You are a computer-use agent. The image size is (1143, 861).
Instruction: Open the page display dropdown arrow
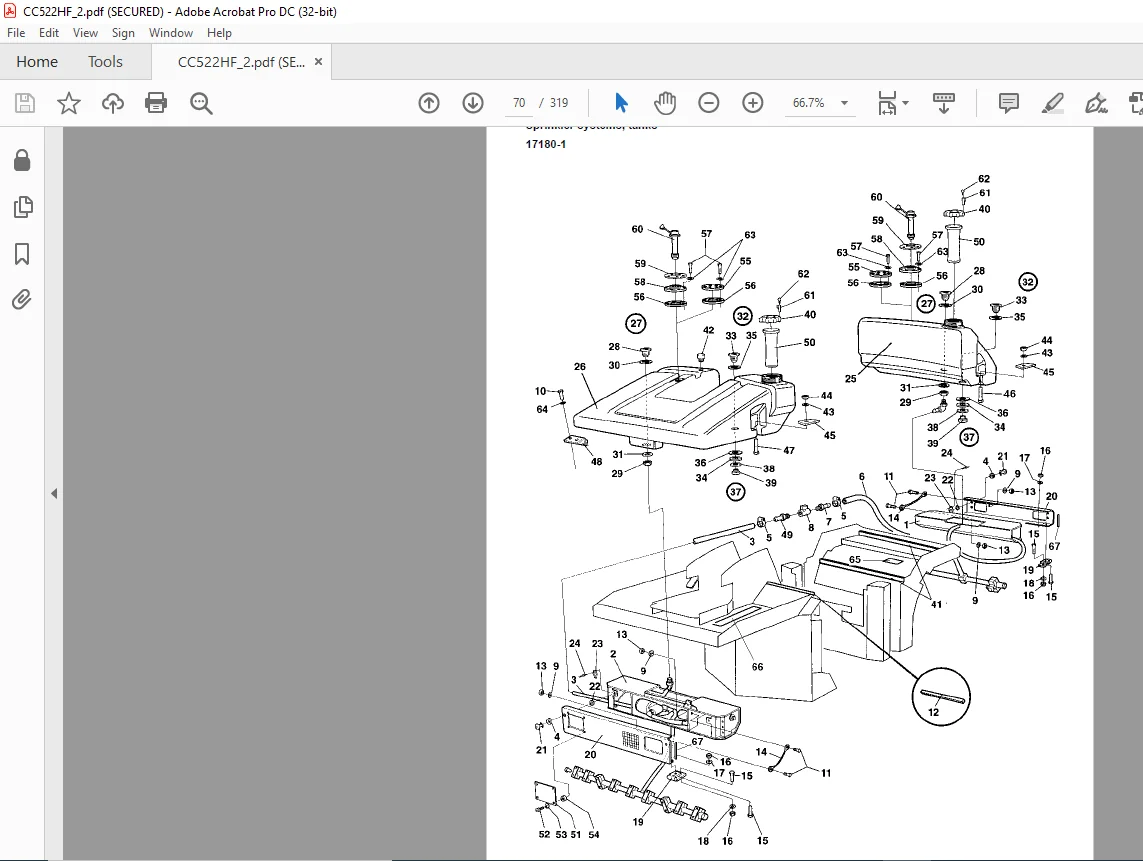(x=905, y=103)
